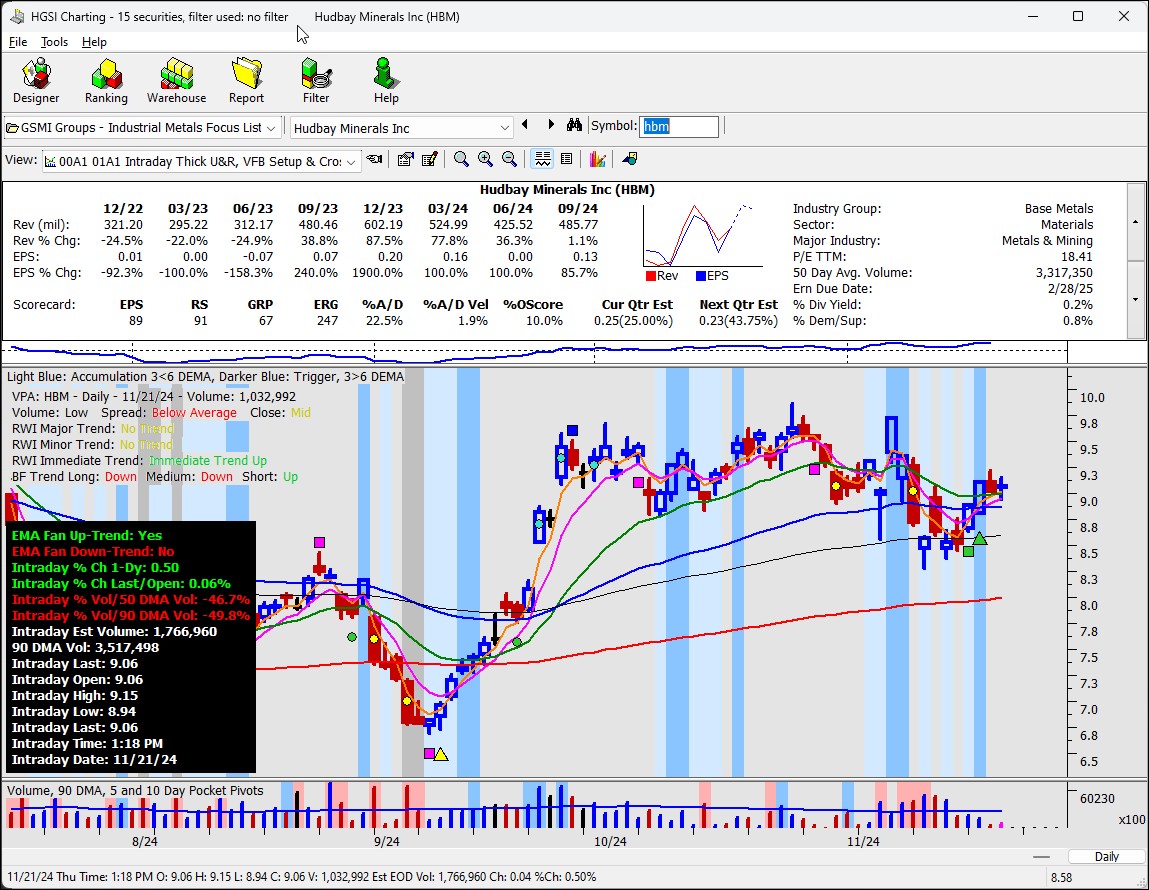Click the plain magnifier zoom icon
Image resolution: width=1149 pixels, height=890 pixels.
click(461, 159)
